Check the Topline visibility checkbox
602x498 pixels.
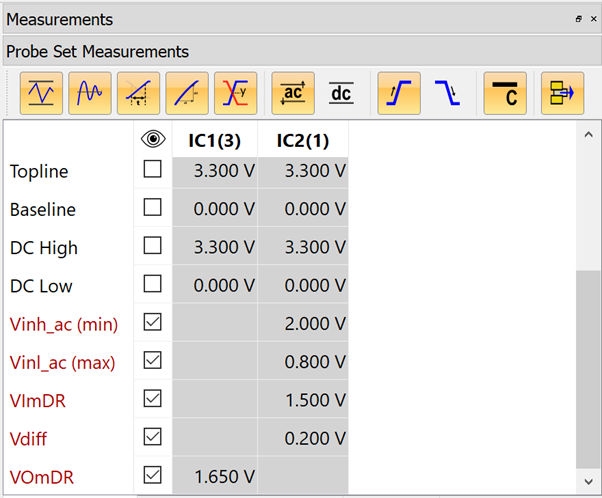point(152,170)
